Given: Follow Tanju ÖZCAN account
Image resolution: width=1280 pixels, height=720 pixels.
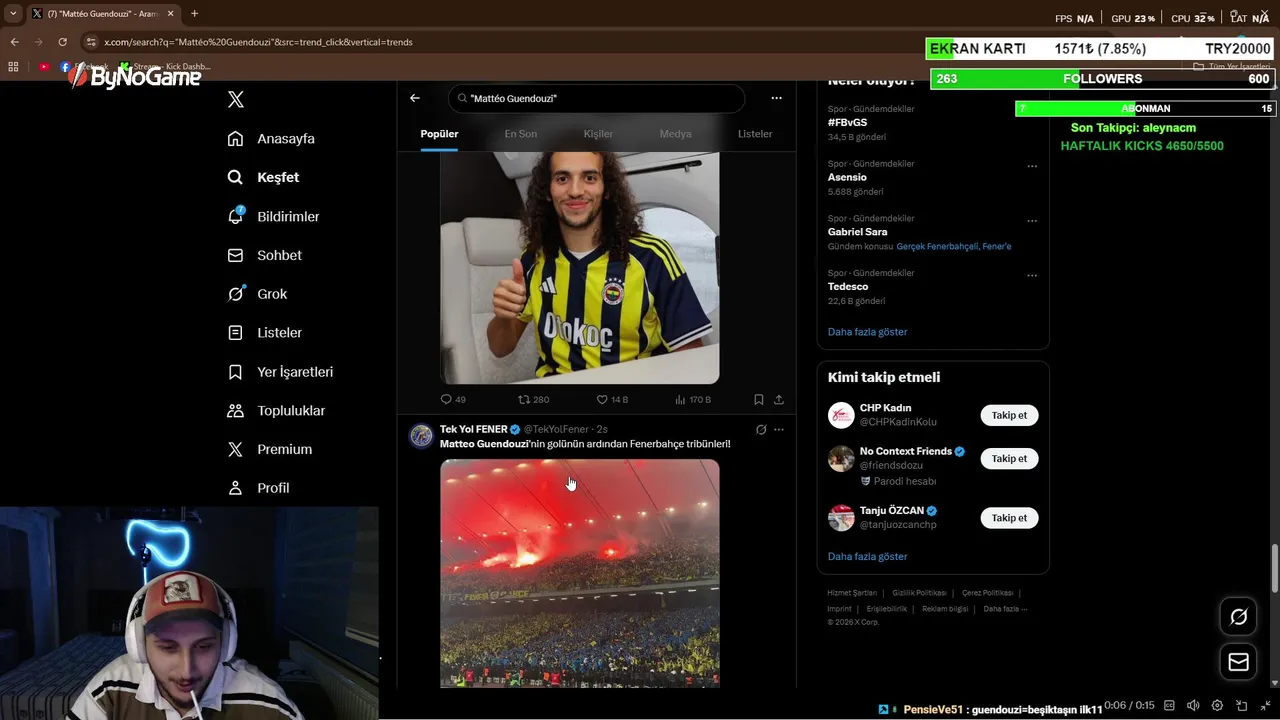Looking at the screenshot, I should pos(1009,518).
